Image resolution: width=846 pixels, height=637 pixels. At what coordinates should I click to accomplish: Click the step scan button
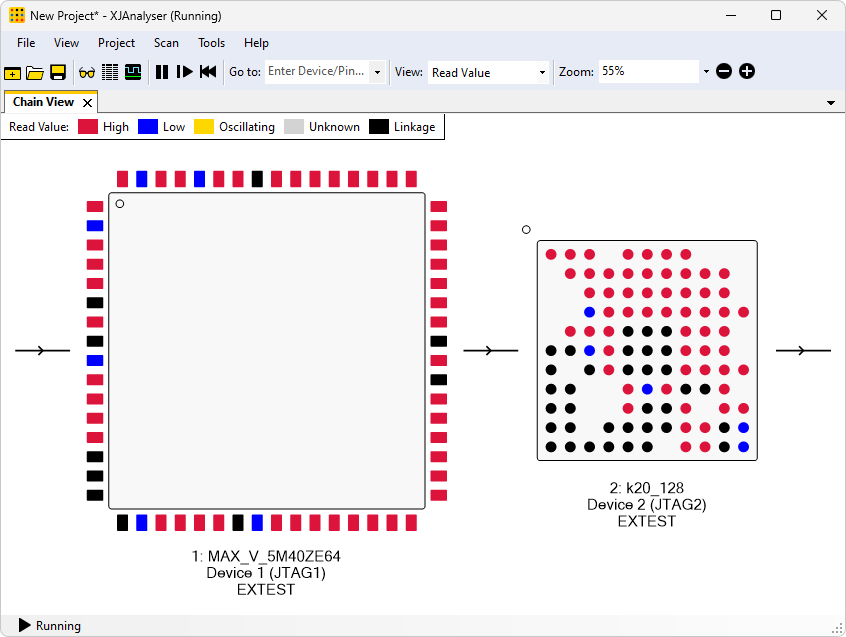pos(185,72)
